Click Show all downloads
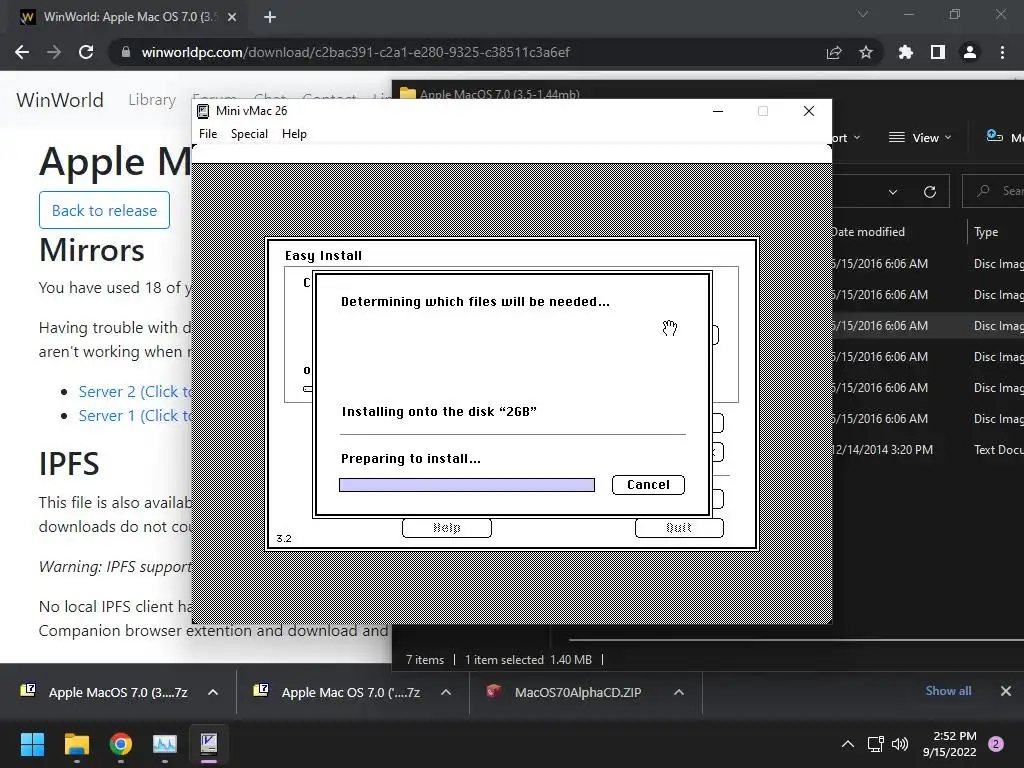 (x=948, y=691)
